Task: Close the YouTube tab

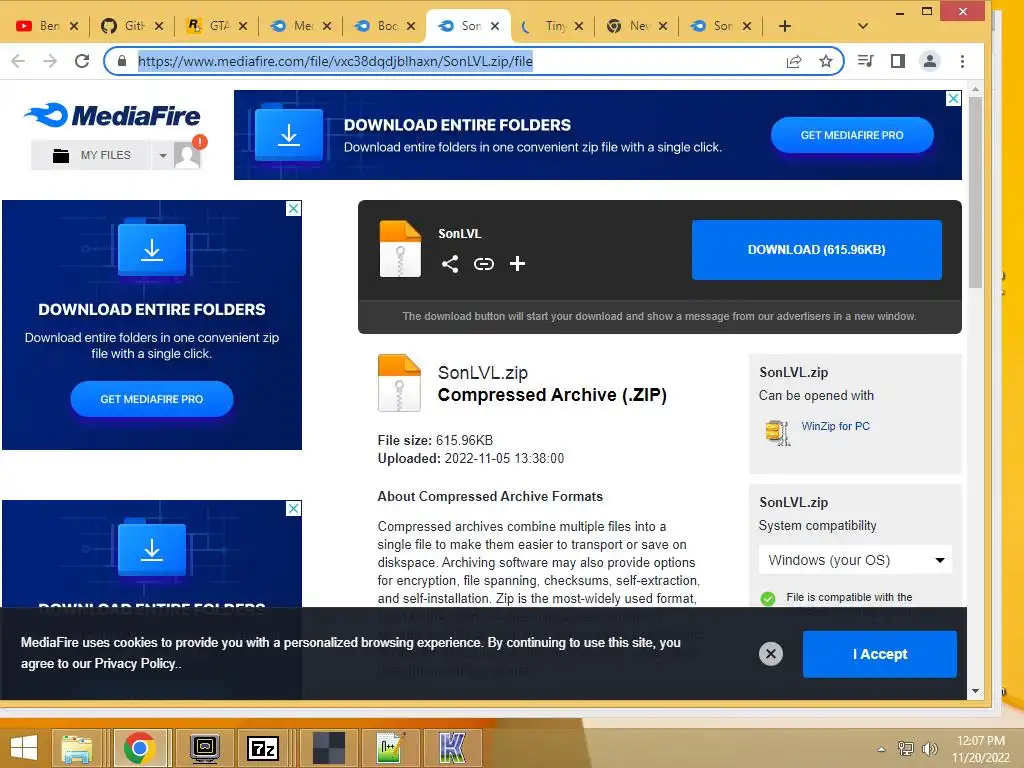Action: (74, 26)
